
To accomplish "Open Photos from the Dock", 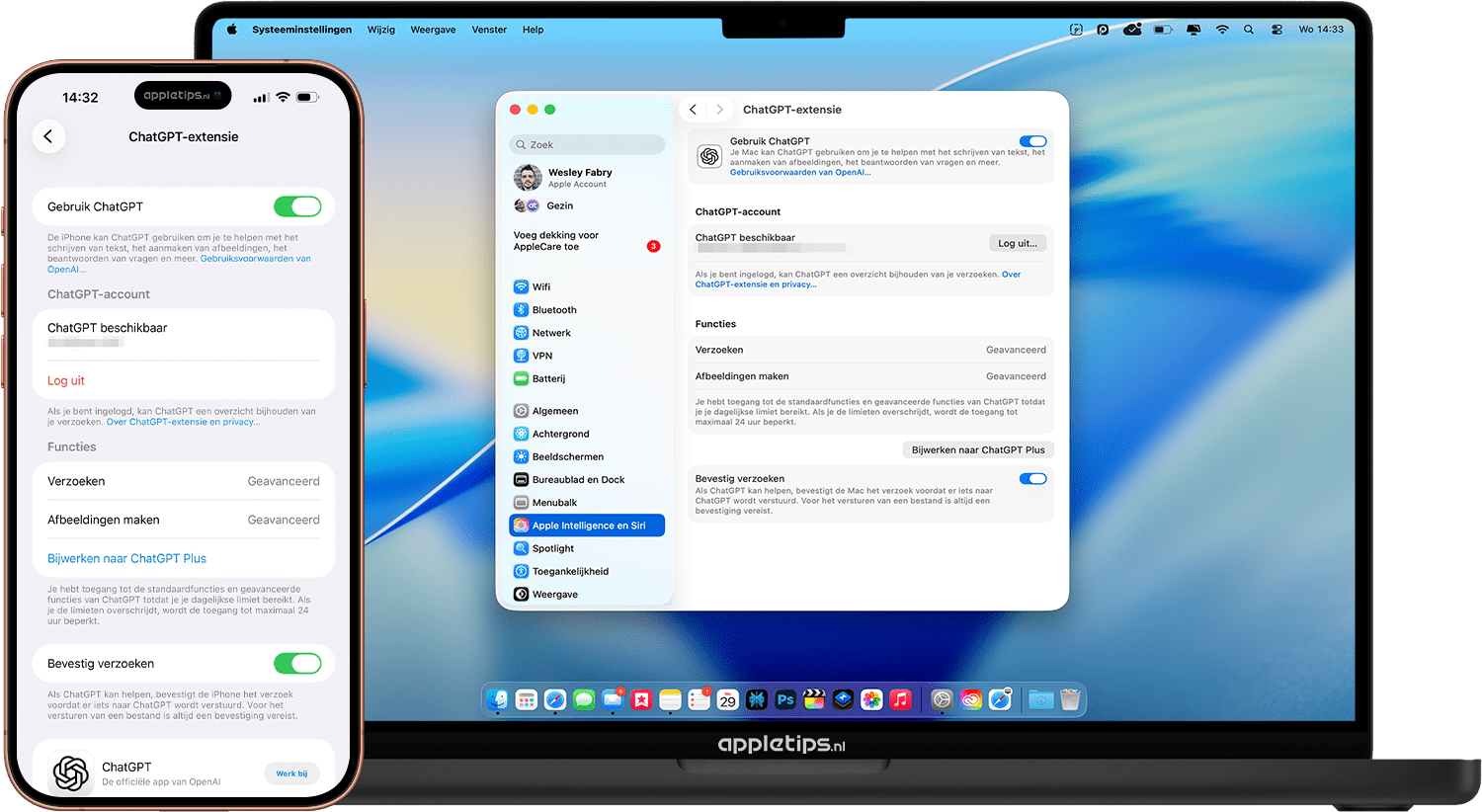I will point(871,699).
